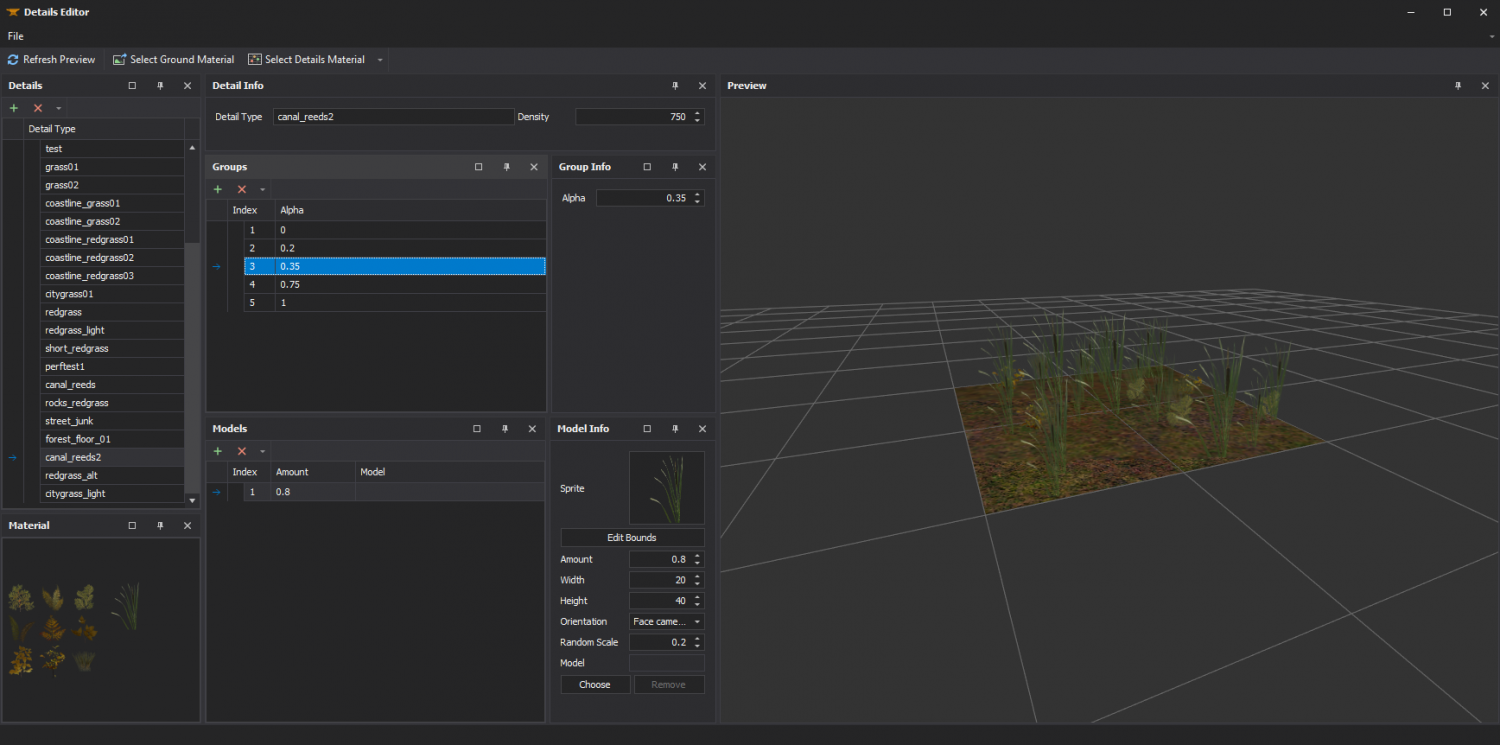This screenshot has height=745, width=1500.
Task: Toggle the pin on the Detail Info panel
Action: point(675,86)
